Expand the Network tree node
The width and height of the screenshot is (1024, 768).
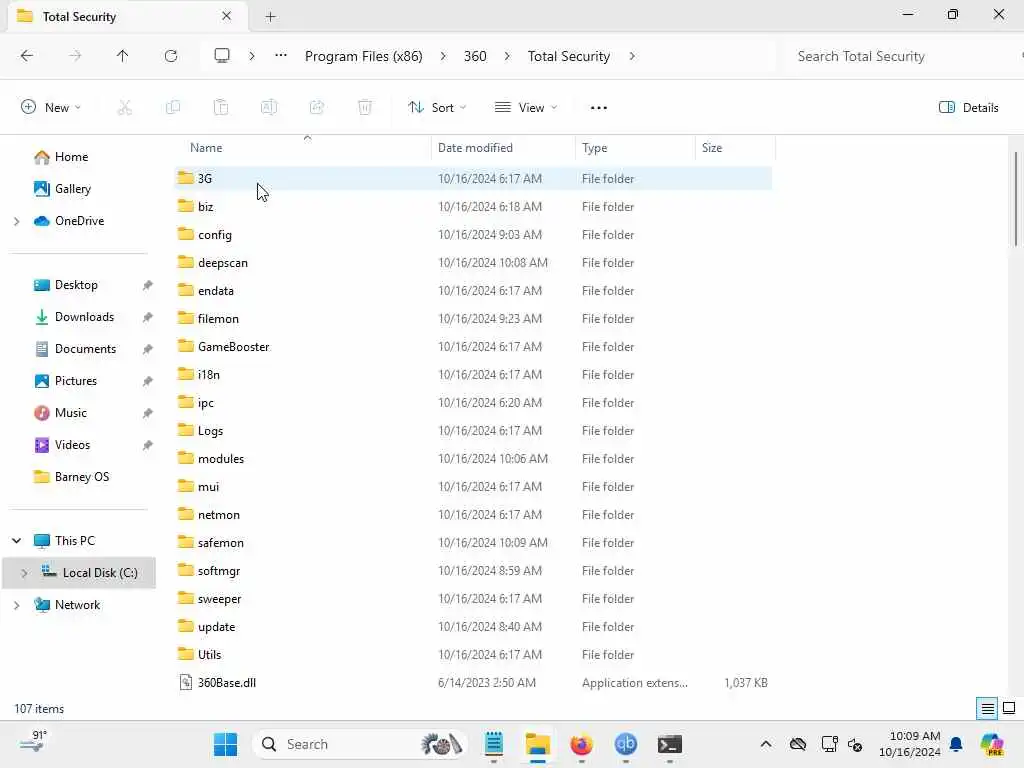[x=16, y=605]
